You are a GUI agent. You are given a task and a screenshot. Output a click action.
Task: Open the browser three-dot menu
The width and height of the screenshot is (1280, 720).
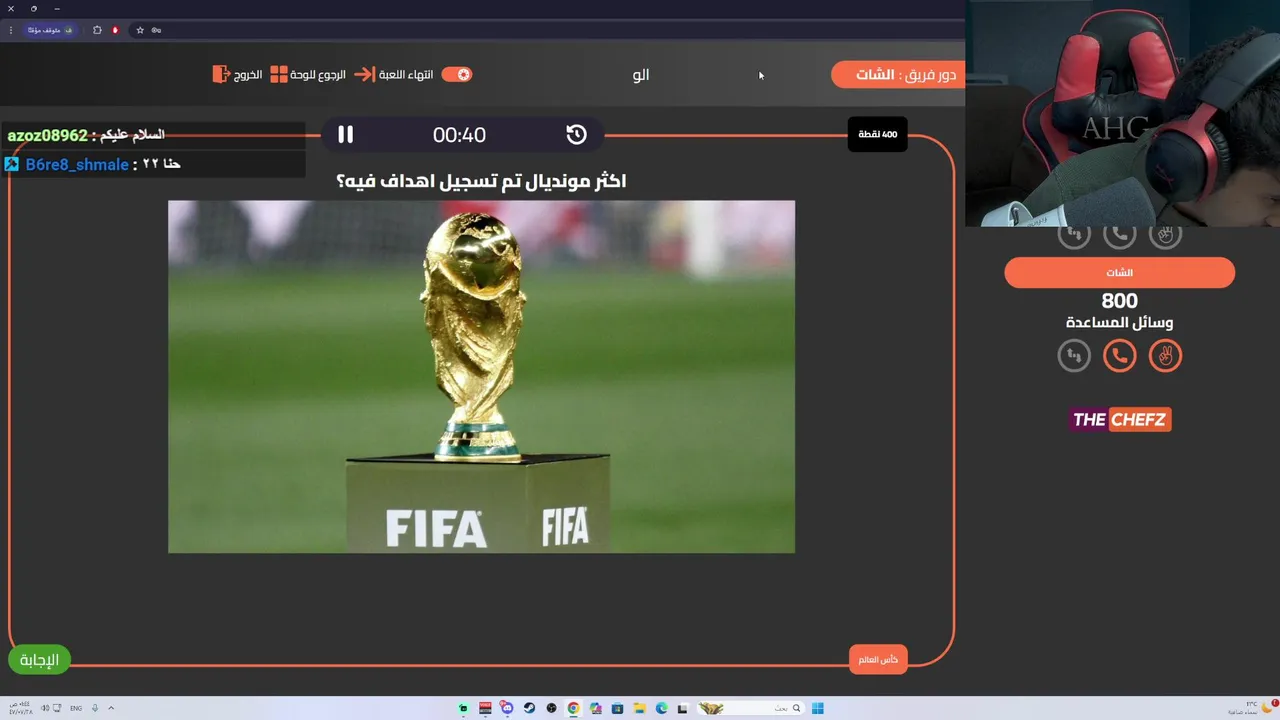coord(11,30)
